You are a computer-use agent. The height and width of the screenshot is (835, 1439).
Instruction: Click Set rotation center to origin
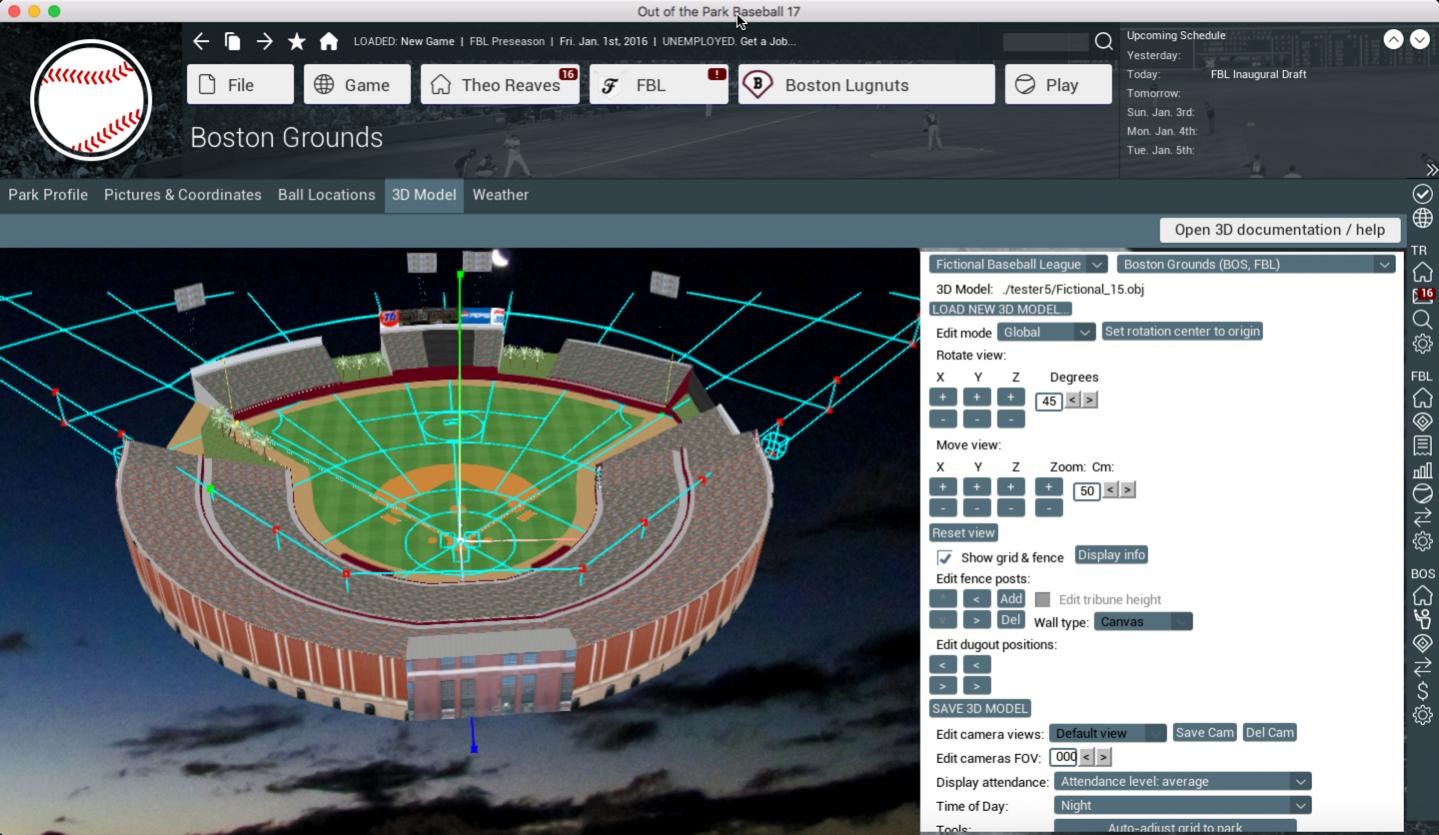pyautogui.click(x=1182, y=331)
